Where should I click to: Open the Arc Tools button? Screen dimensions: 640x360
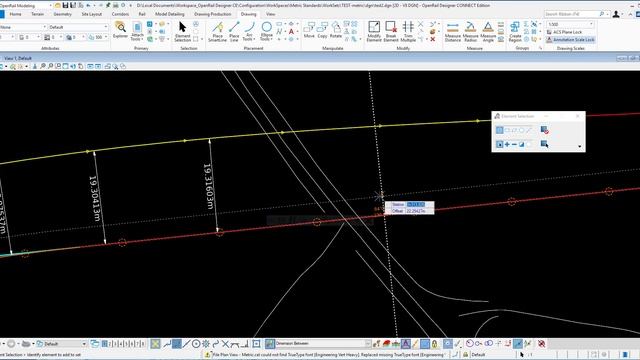tap(249, 31)
